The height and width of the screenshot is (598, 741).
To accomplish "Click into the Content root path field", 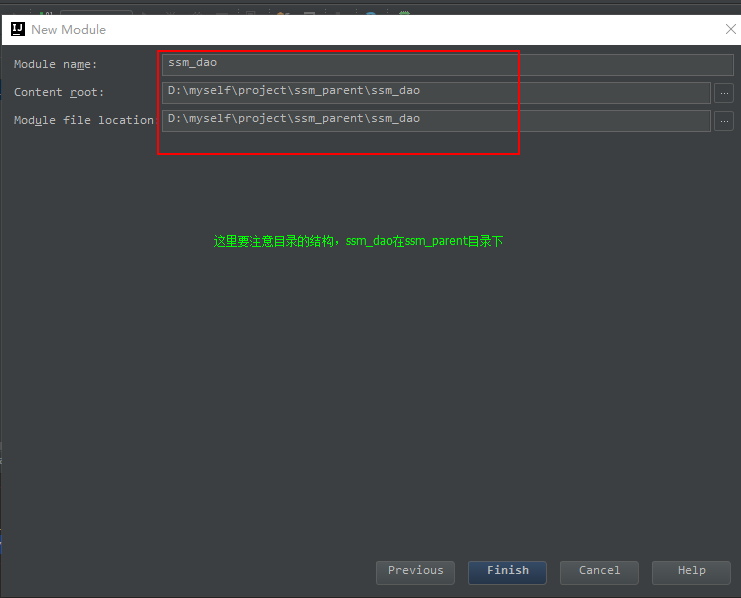I will coord(436,92).
